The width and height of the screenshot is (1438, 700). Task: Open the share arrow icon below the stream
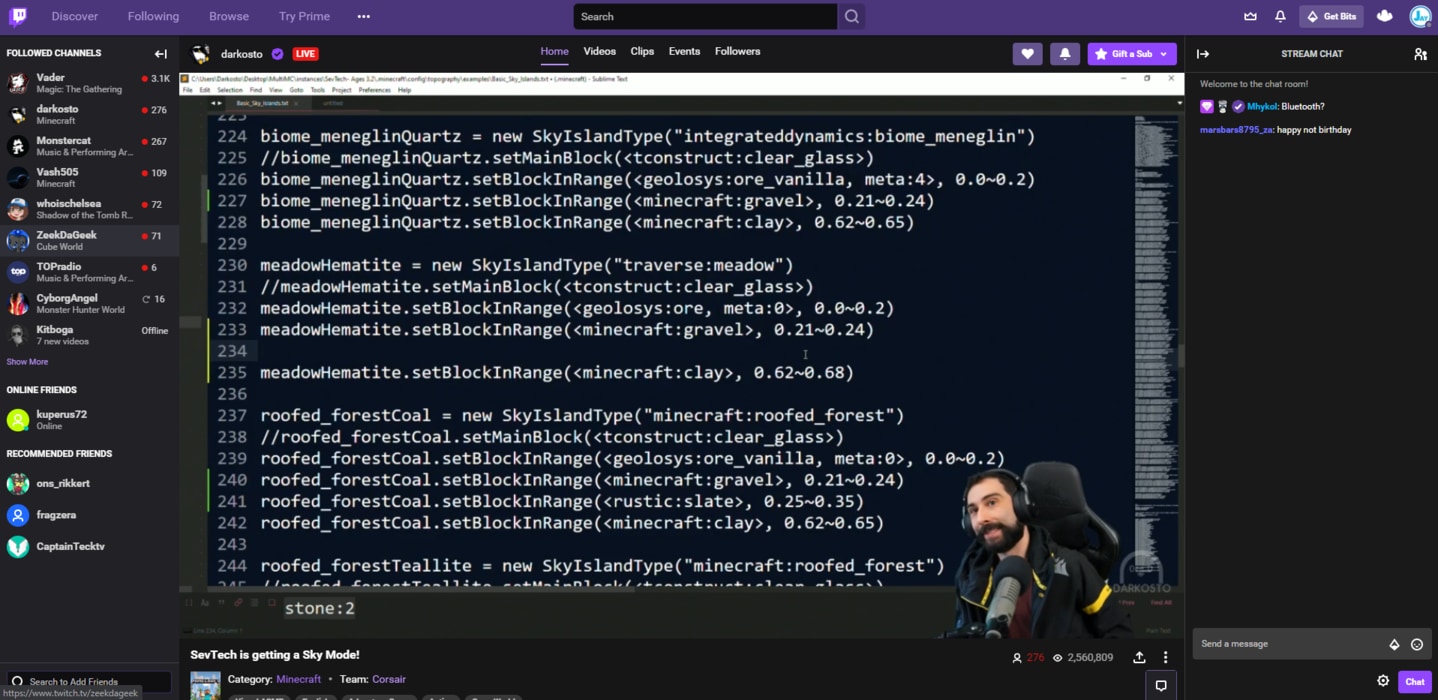[1139, 657]
